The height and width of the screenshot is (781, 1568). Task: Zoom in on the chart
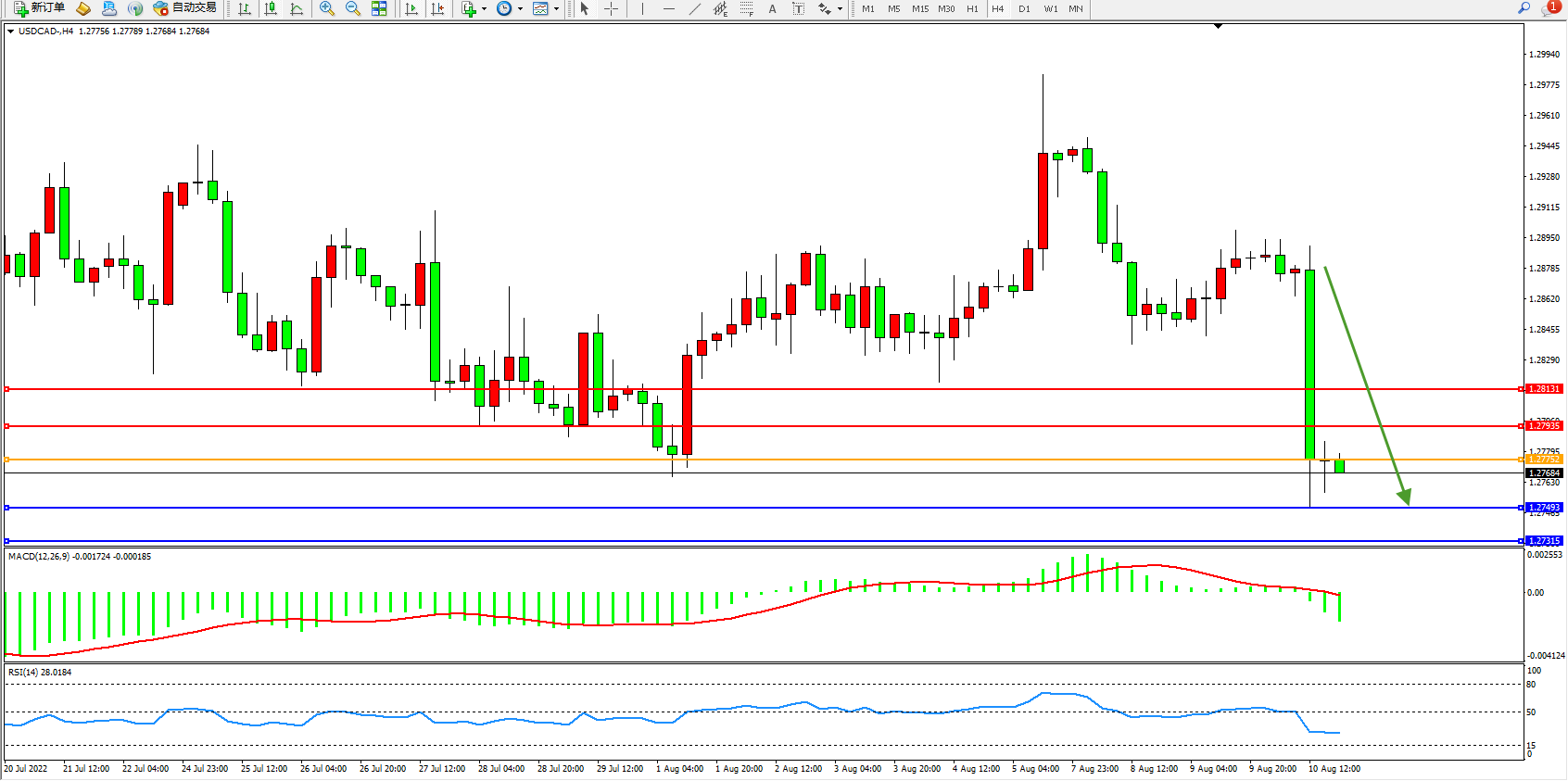(x=326, y=8)
